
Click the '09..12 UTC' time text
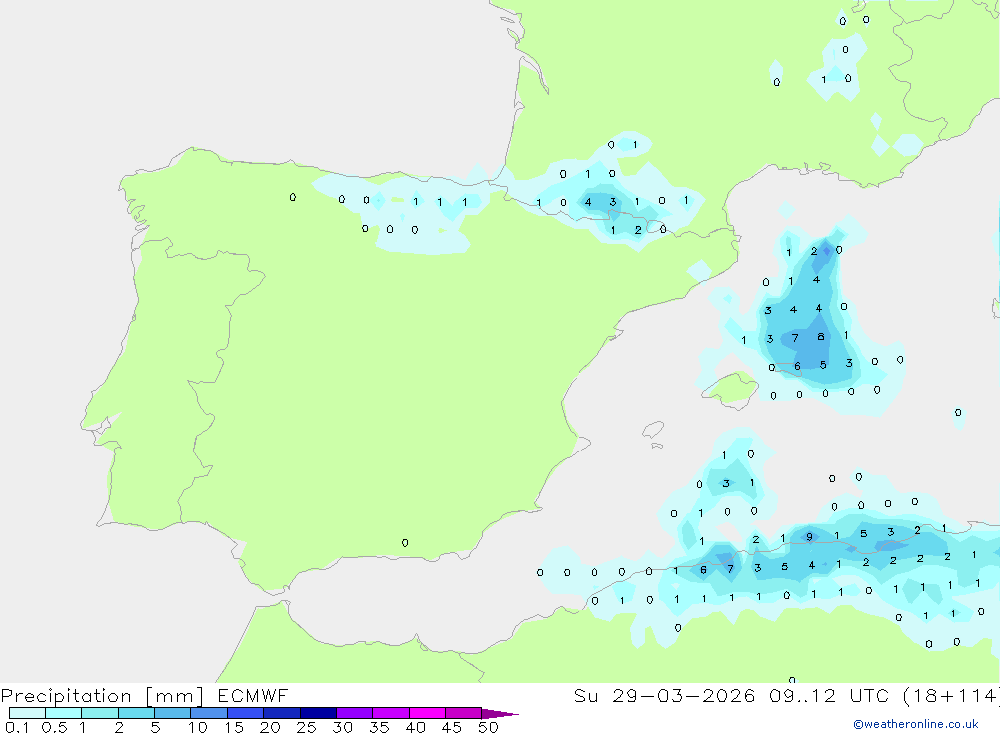point(828,695)
